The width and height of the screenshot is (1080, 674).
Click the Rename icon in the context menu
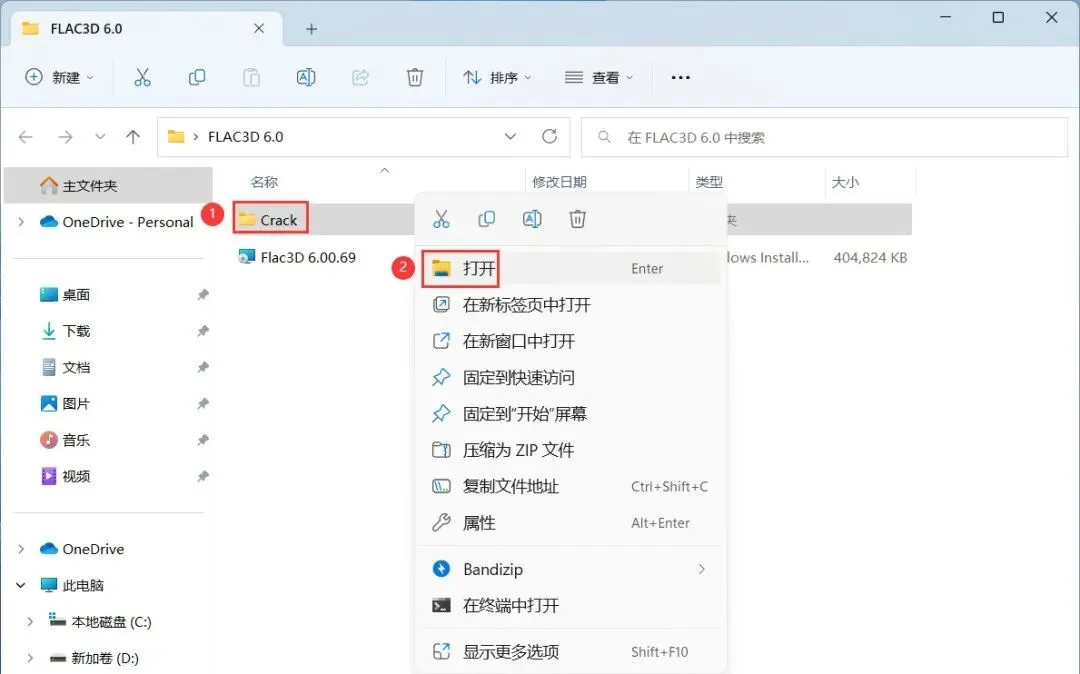(x=532, y=219)
